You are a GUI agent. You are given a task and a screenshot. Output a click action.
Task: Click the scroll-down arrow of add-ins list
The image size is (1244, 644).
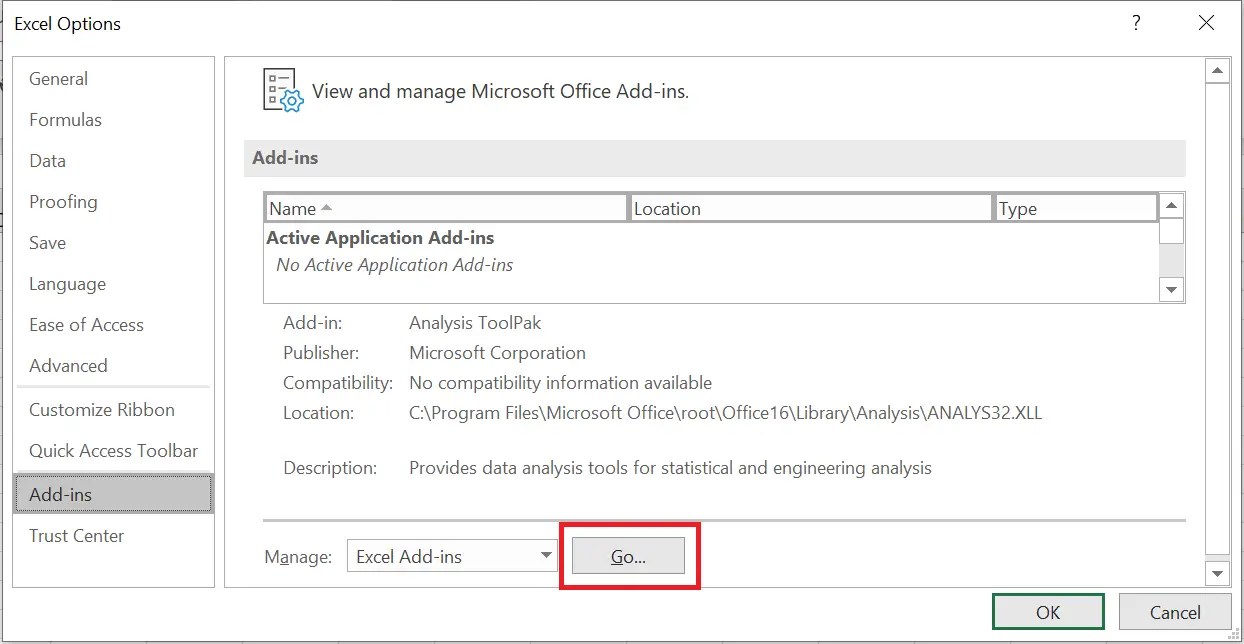[x=1171, y=289]
